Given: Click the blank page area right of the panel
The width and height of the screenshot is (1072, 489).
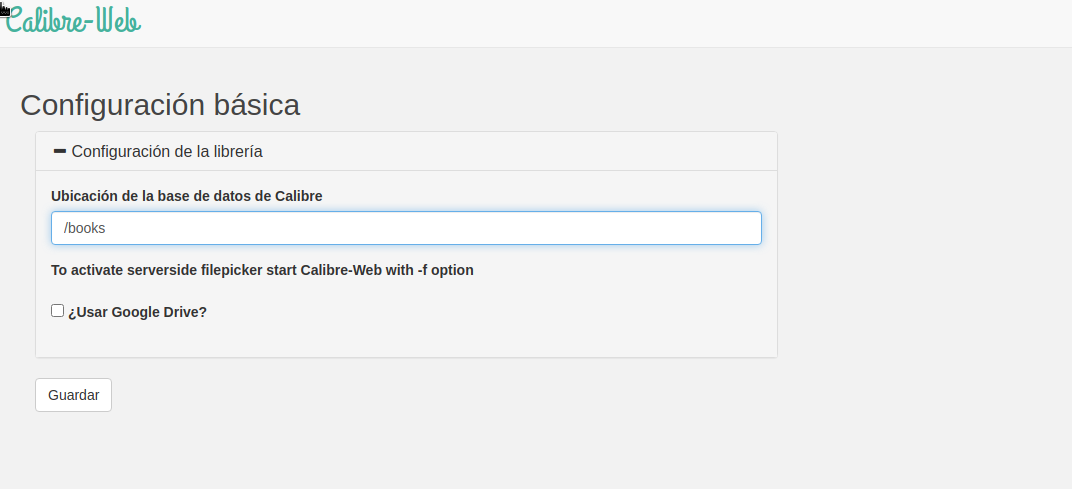Looking at the screenshot, I should (x=920, y=250).
